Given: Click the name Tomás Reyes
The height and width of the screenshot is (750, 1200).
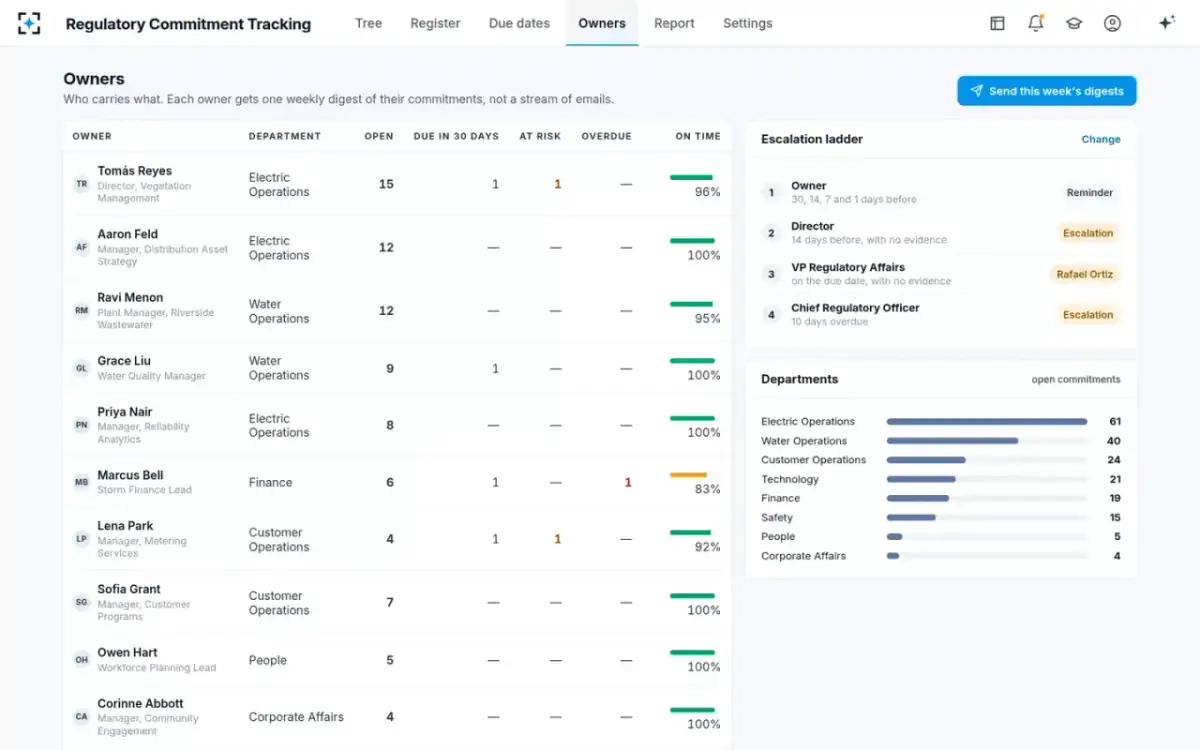Looking at the screenshot, I should tap(135, 171).
